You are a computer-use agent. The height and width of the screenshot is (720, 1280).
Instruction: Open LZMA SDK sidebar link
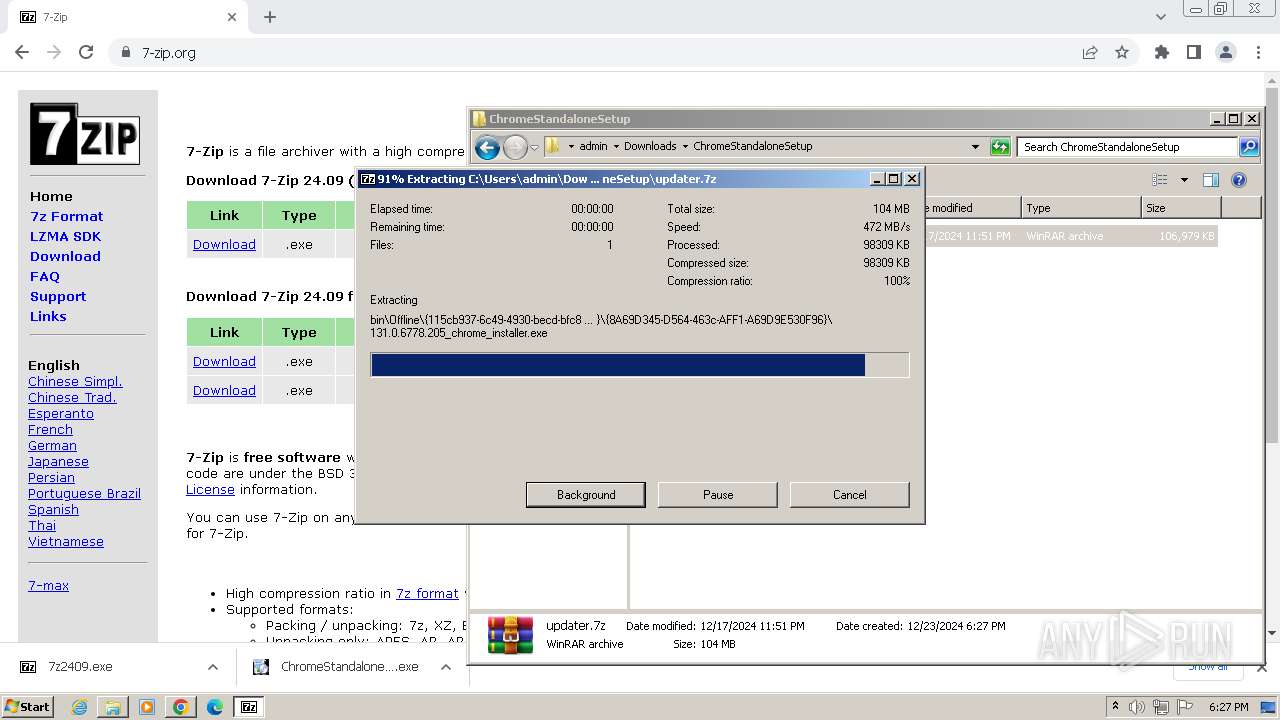(x=65, y=236)
